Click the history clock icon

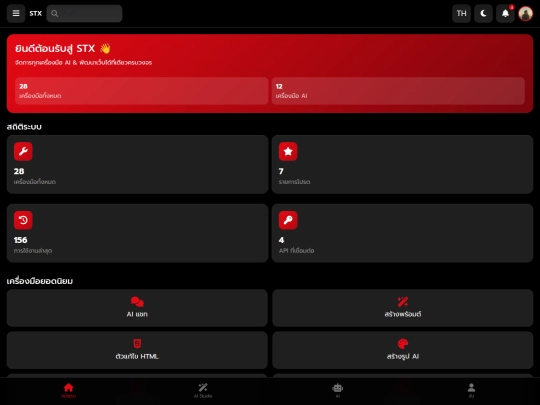click(x=23, y=220)
